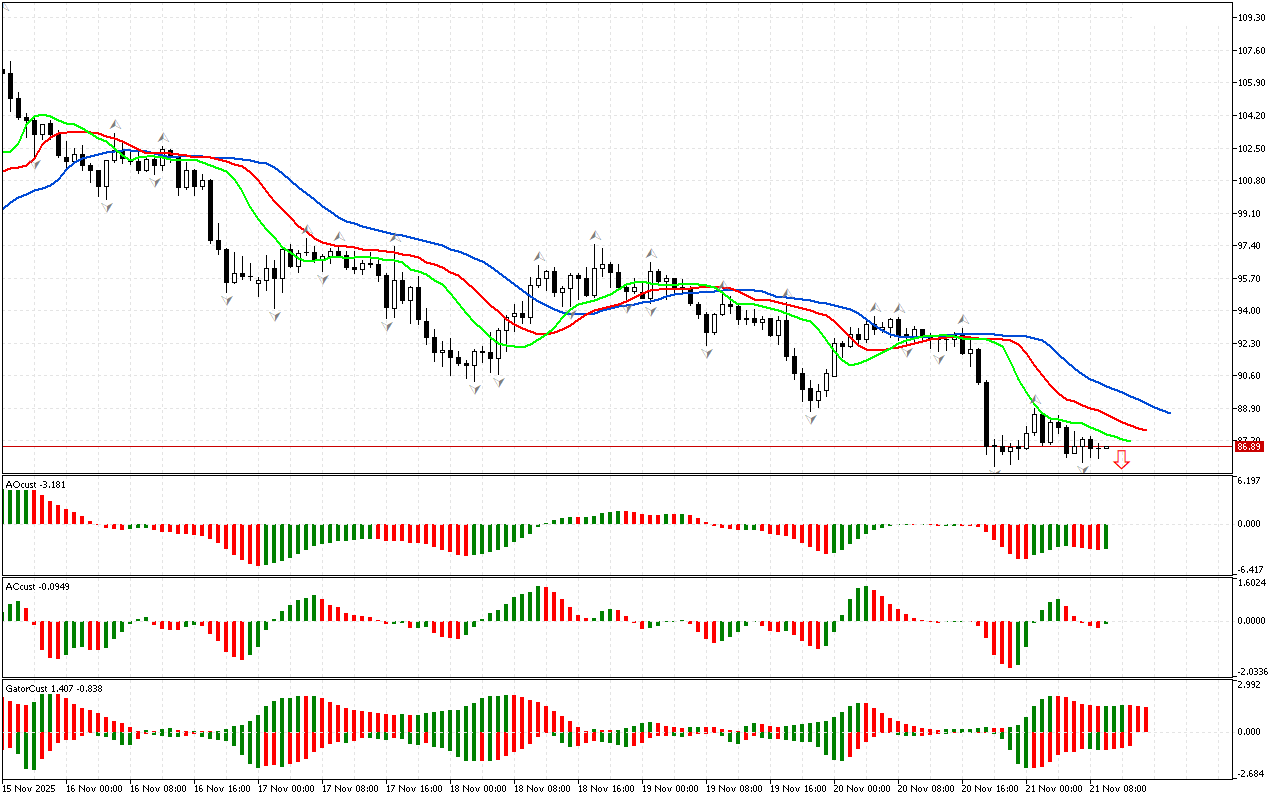Click the 6.197 AOcust scale value

pos(1247,482)
